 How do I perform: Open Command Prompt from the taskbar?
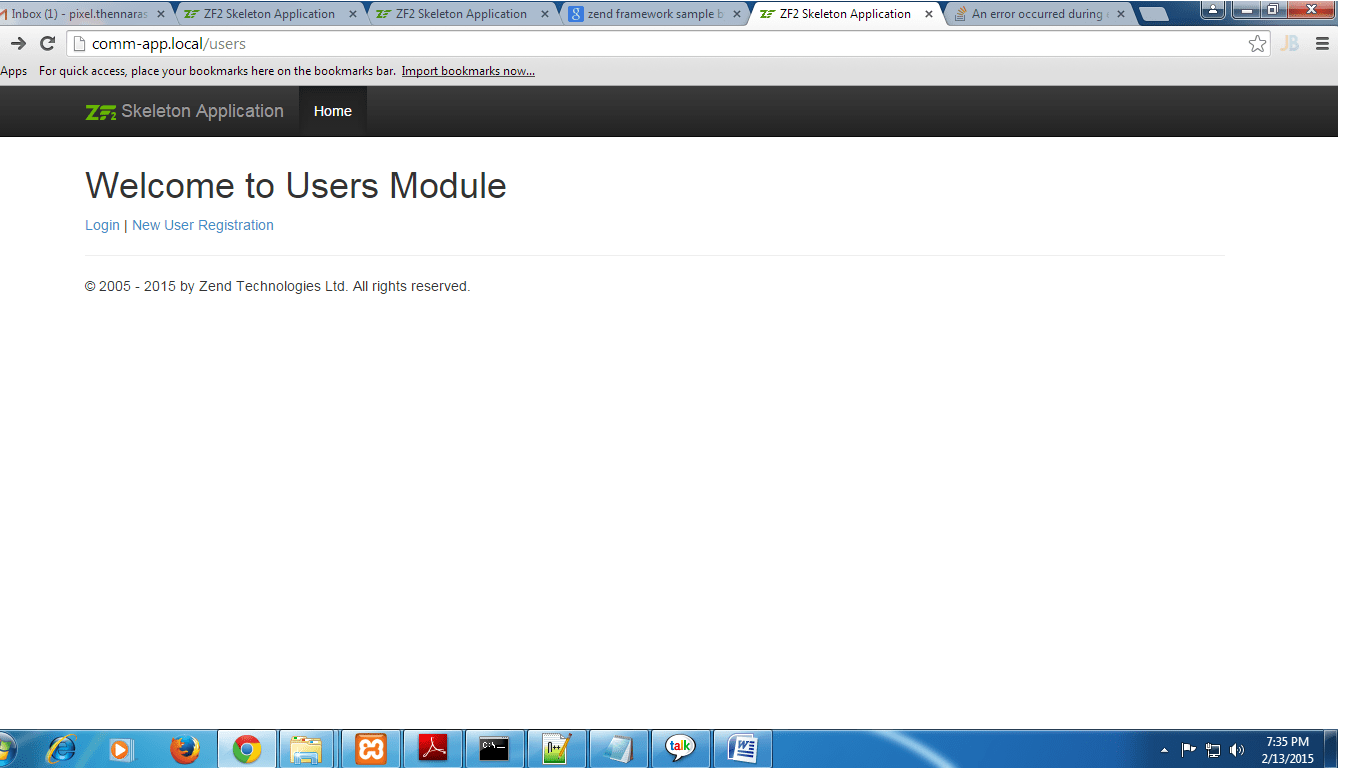(x=494, y=748)
